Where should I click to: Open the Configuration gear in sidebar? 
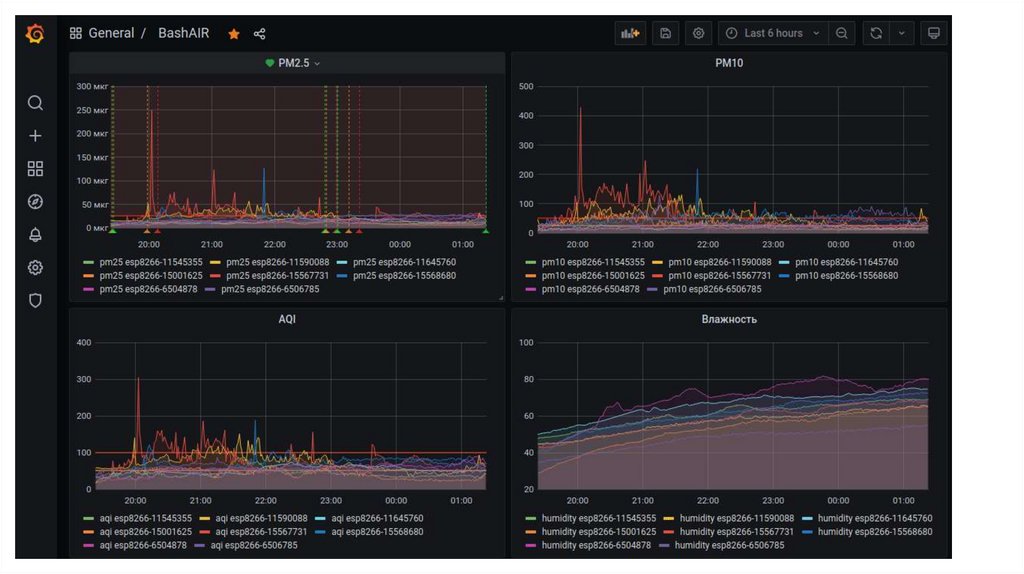(x=35, y=268)
